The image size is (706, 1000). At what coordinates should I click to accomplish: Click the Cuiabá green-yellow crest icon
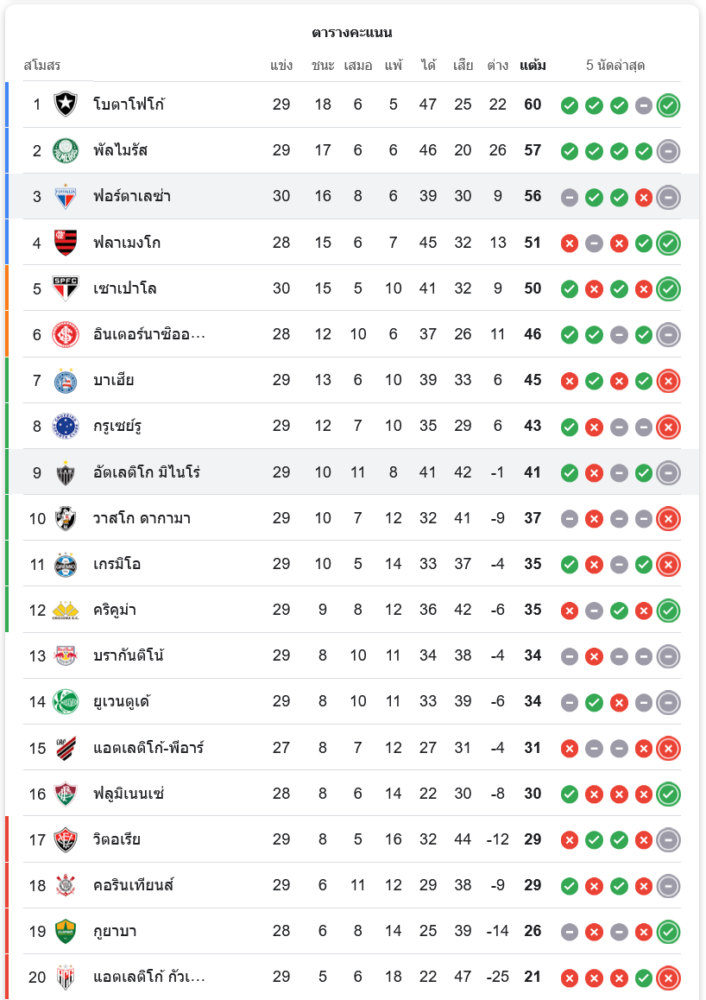click(x=66, y=931)
